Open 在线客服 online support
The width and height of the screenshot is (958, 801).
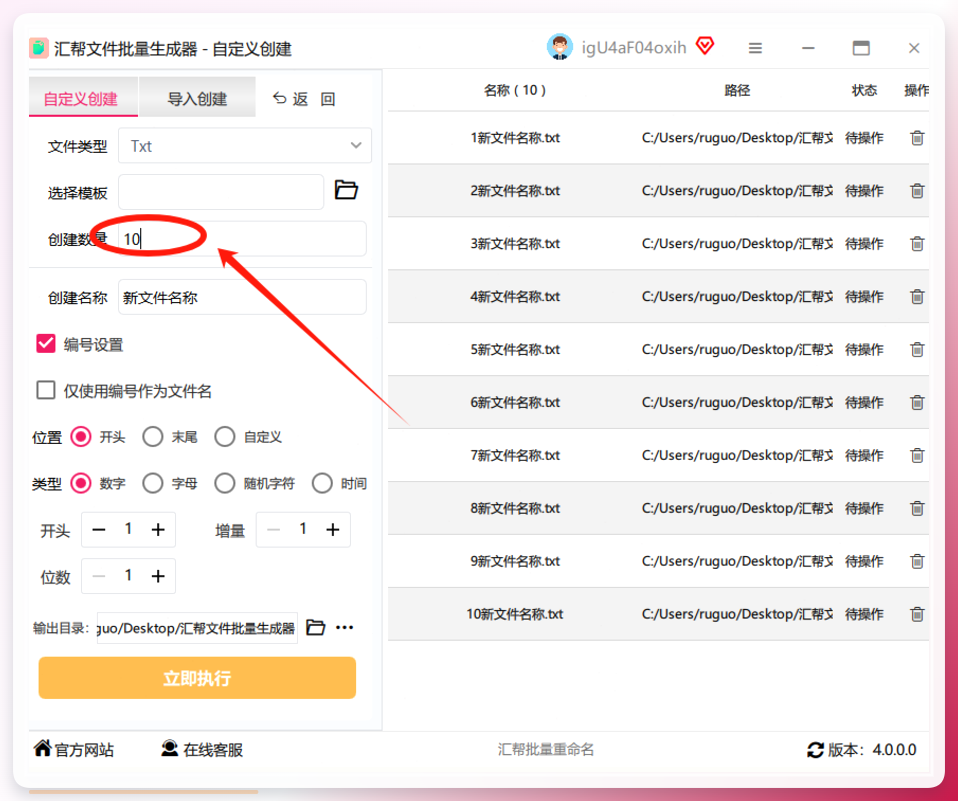tap(202, 750)
